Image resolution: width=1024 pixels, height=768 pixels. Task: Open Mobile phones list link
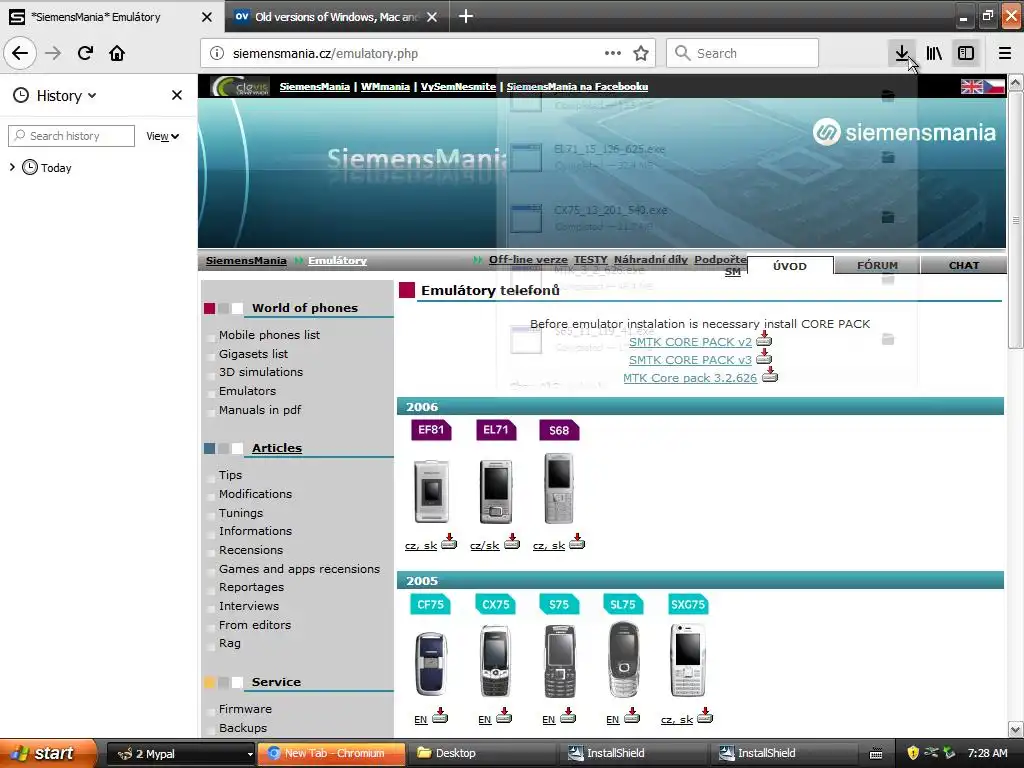click(269, 334)
